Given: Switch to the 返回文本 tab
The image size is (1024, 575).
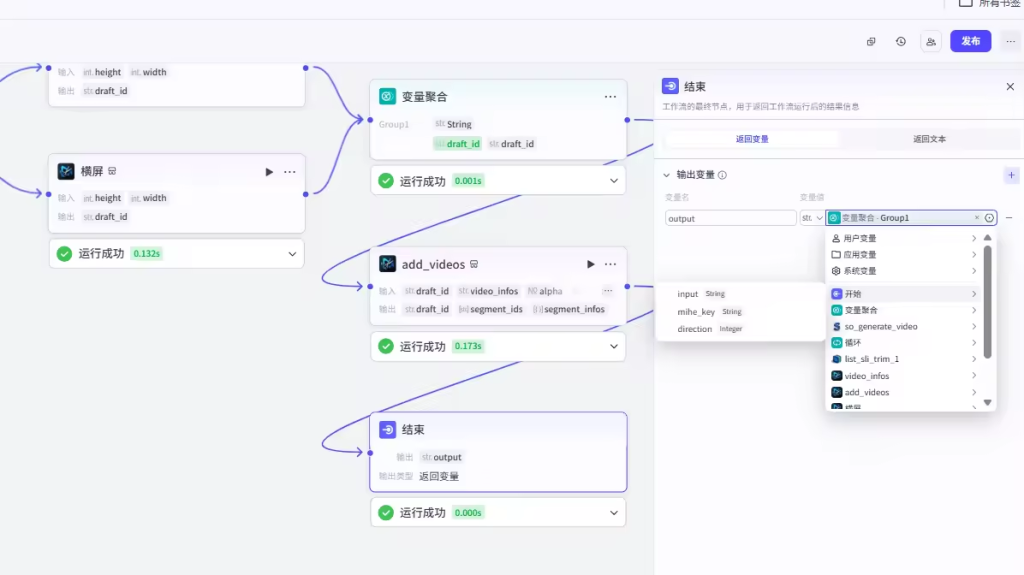Looking at the screenshot, I should [929, 139].
